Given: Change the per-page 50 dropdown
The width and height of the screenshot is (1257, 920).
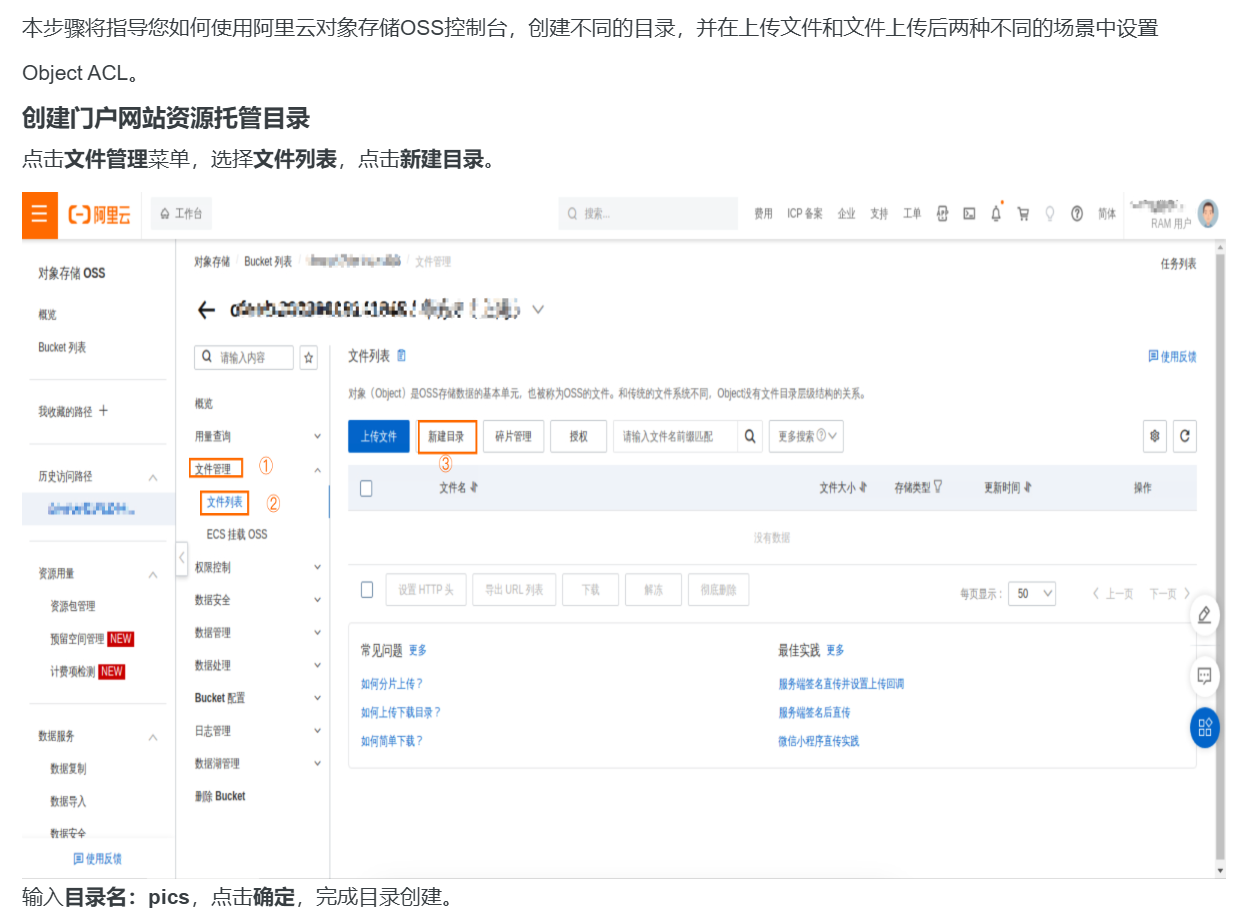Looking at the screenshot, I should click(x=1032, y=593).
